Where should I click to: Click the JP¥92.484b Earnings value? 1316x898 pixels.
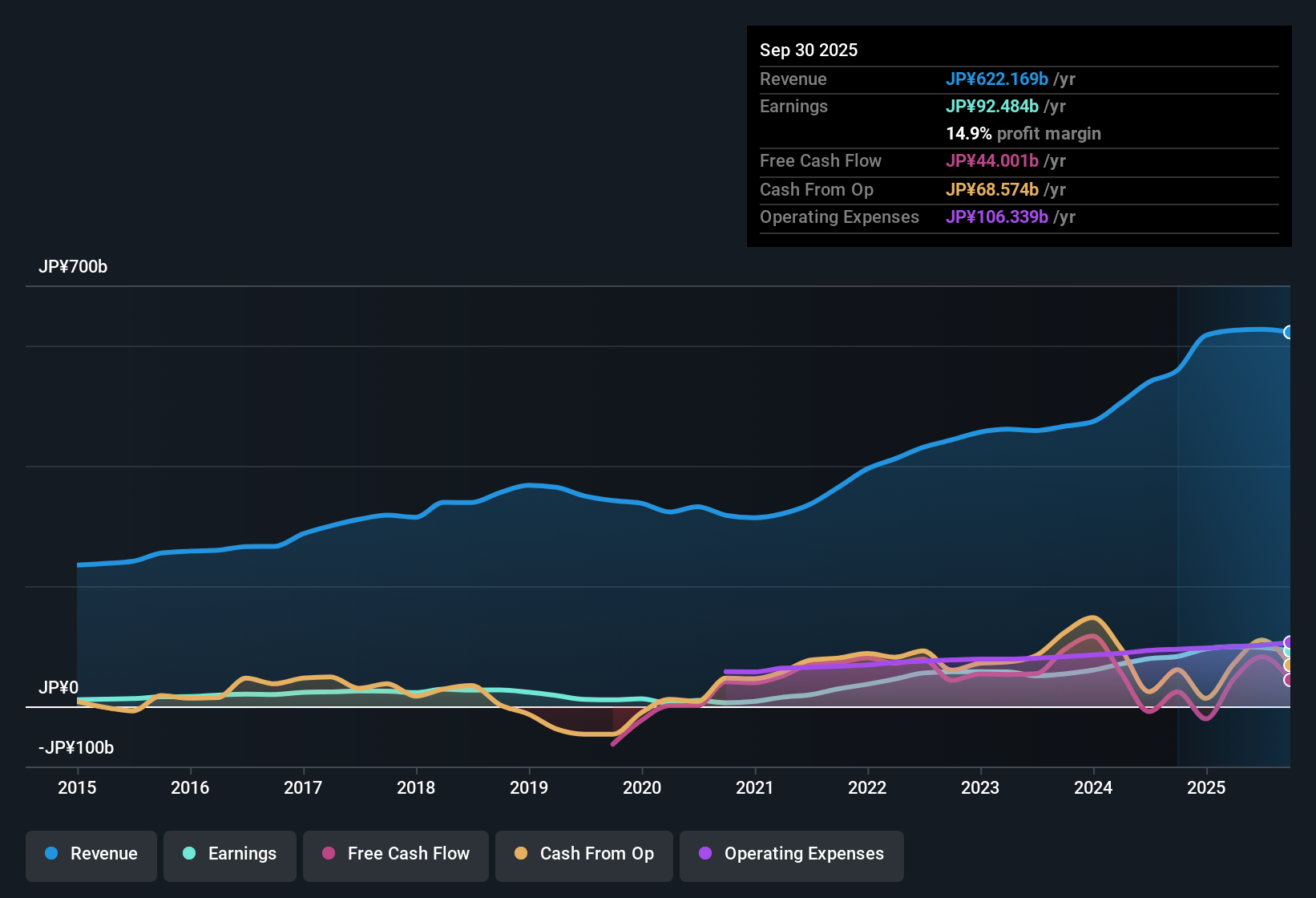(992, 106)
